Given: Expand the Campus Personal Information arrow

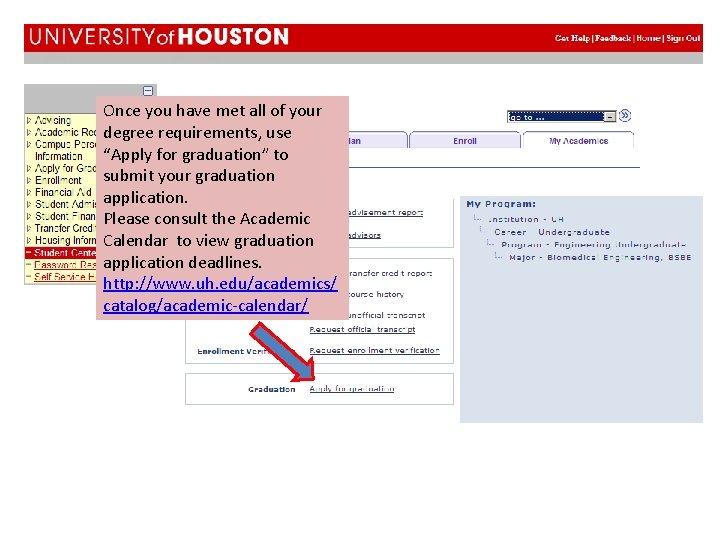Looking at the screenshot, I should tap(29, 144).
